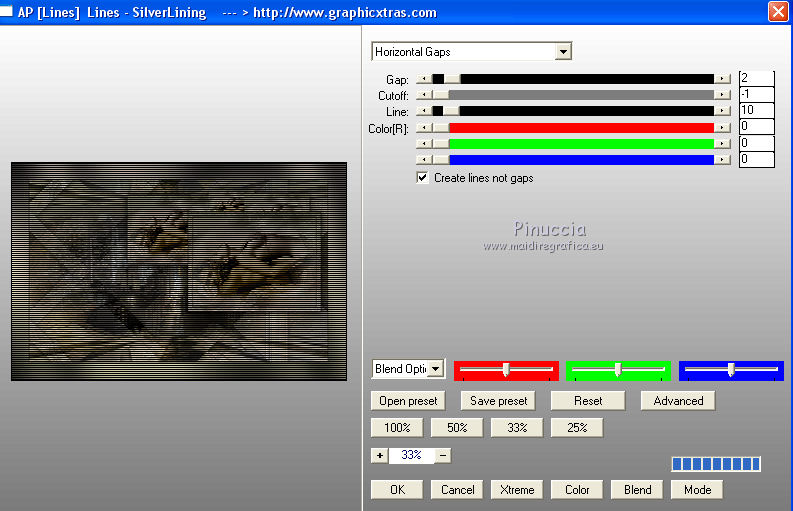This screenshot has height=511, width=793.
Task: Click left arrow of Line slider
Action: tap(424, 111)
